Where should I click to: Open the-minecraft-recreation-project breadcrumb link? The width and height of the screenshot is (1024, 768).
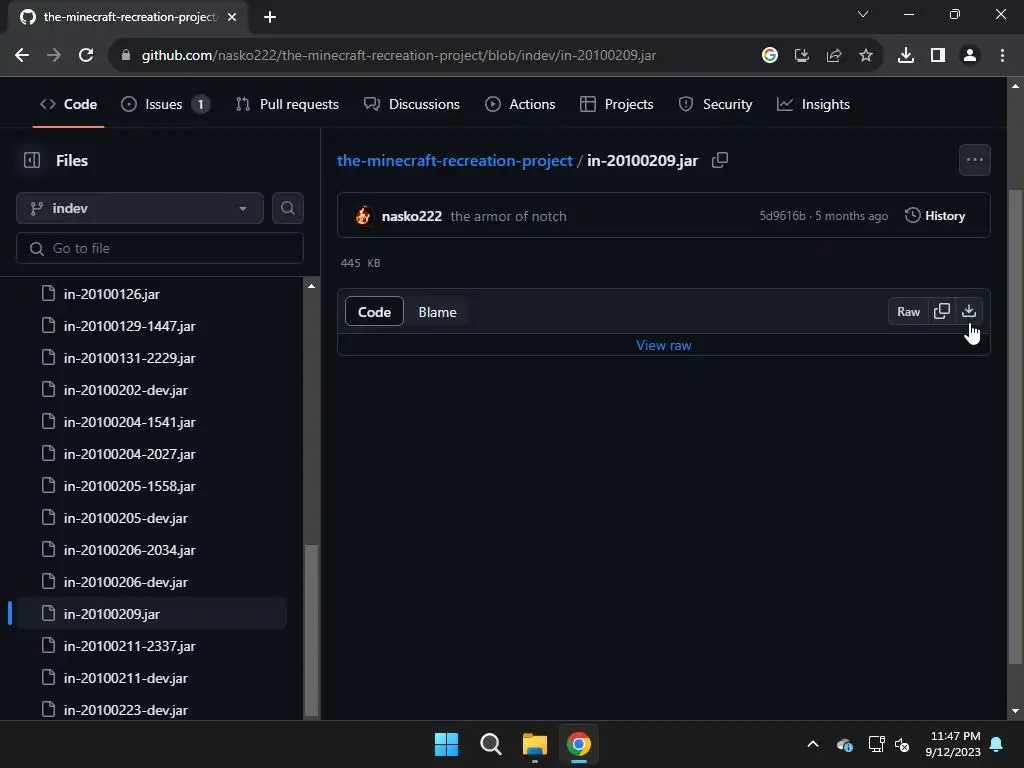pyautogui.click(x=455, y=161)
